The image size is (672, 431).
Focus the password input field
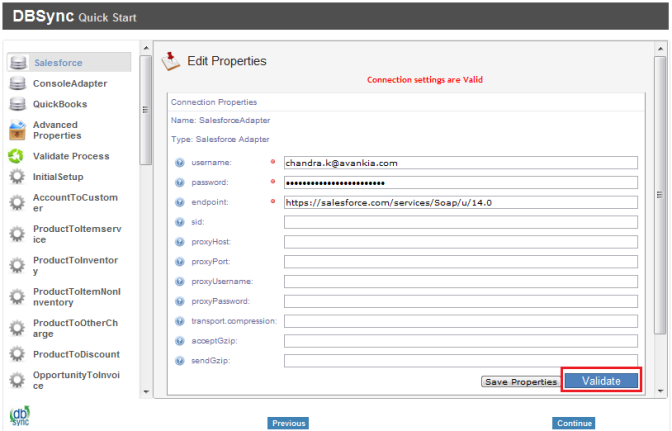click(460, 182)
